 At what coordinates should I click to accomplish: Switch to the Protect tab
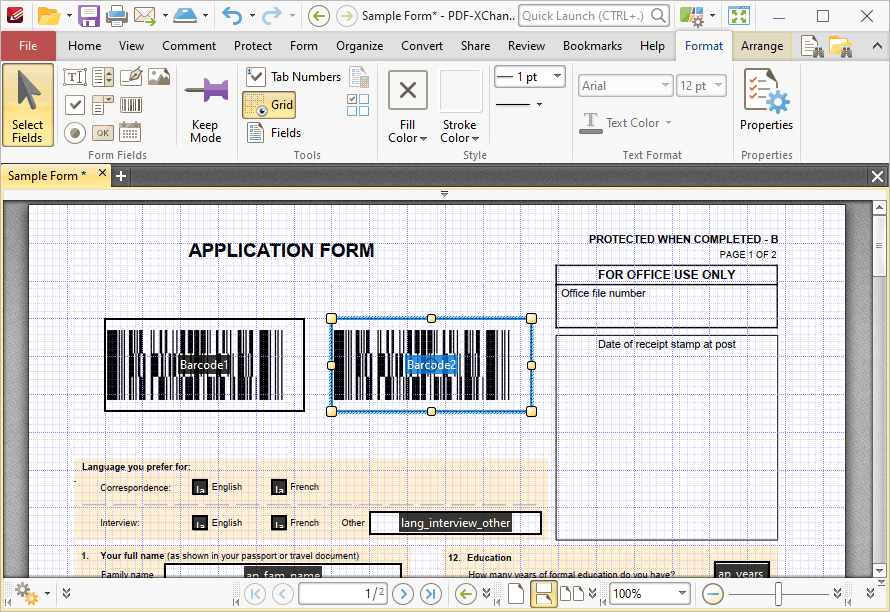[253, 46]
